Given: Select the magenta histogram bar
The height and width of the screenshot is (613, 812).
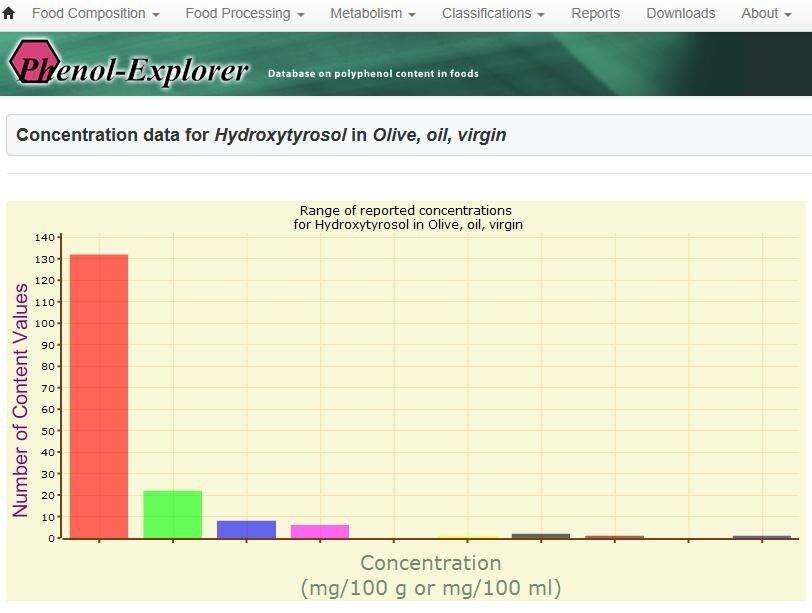Looking at the screenshot, I should [x=320, y=531].
